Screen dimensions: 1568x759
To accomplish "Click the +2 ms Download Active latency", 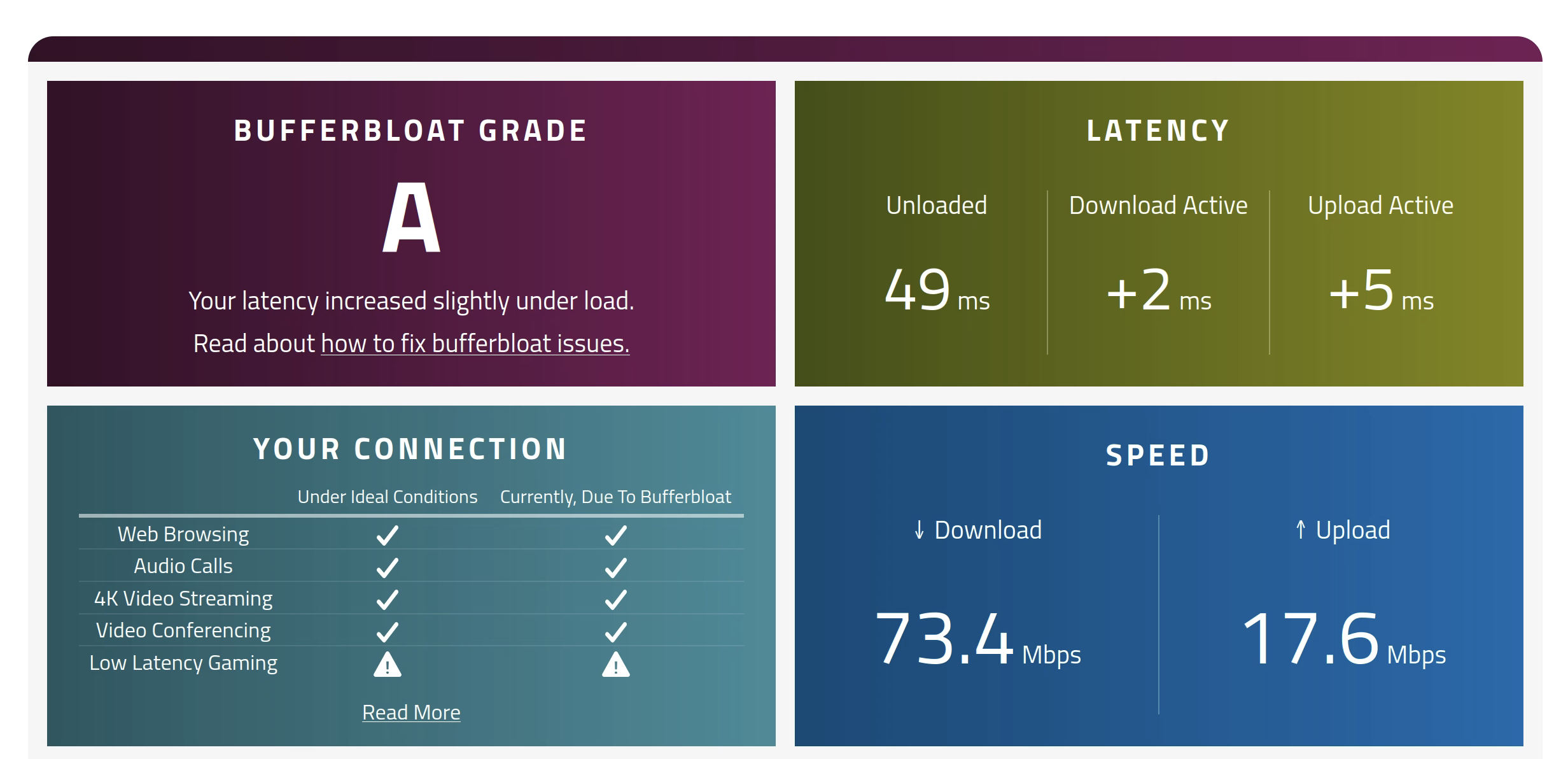I will click(x=1159, y=290).
